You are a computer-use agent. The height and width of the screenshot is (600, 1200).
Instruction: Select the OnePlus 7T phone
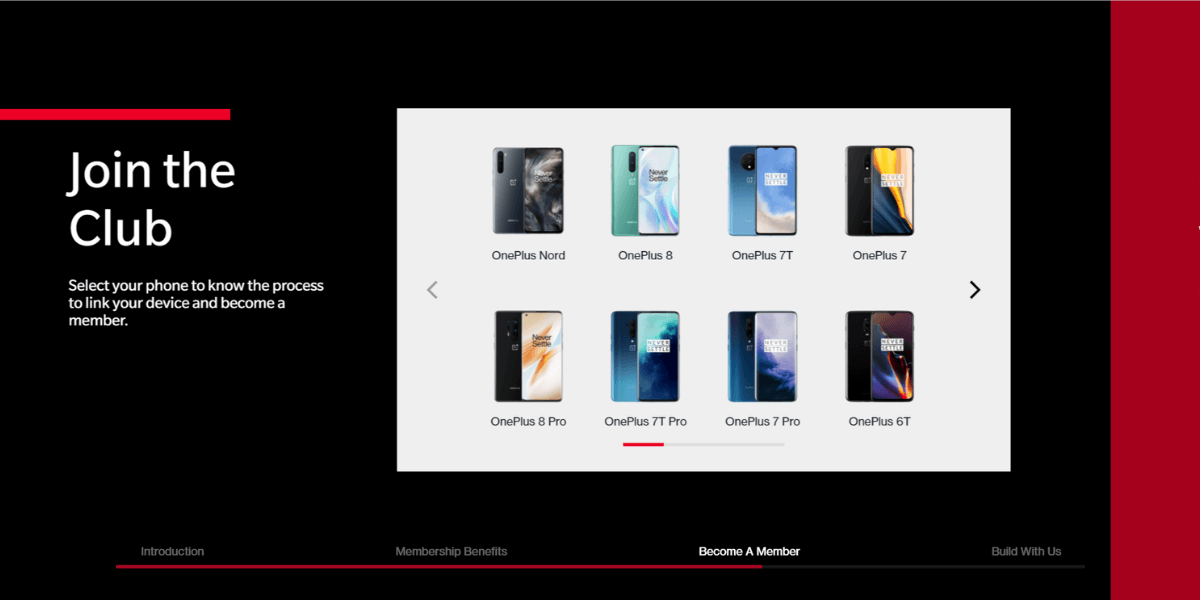click(762, 190)
